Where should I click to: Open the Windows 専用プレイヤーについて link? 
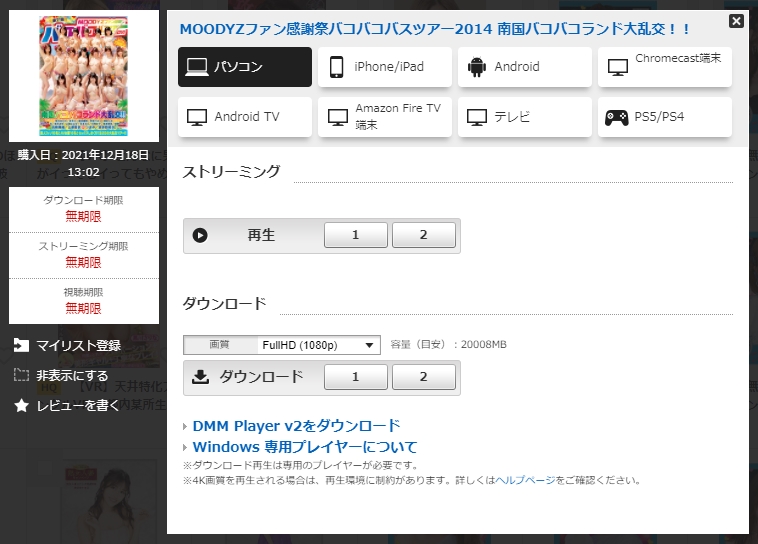point(304,447)
